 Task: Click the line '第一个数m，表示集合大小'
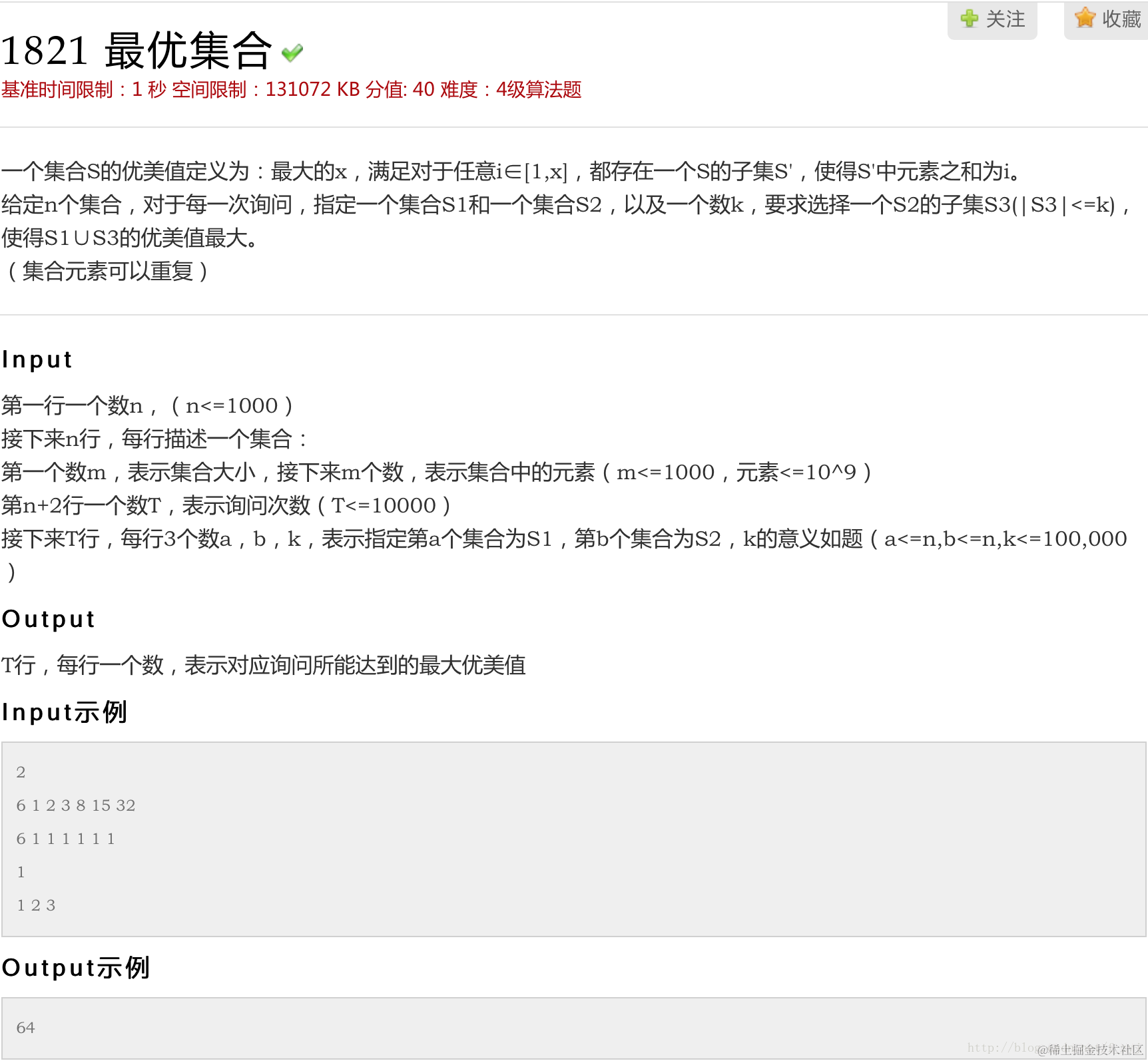[437, 472]
